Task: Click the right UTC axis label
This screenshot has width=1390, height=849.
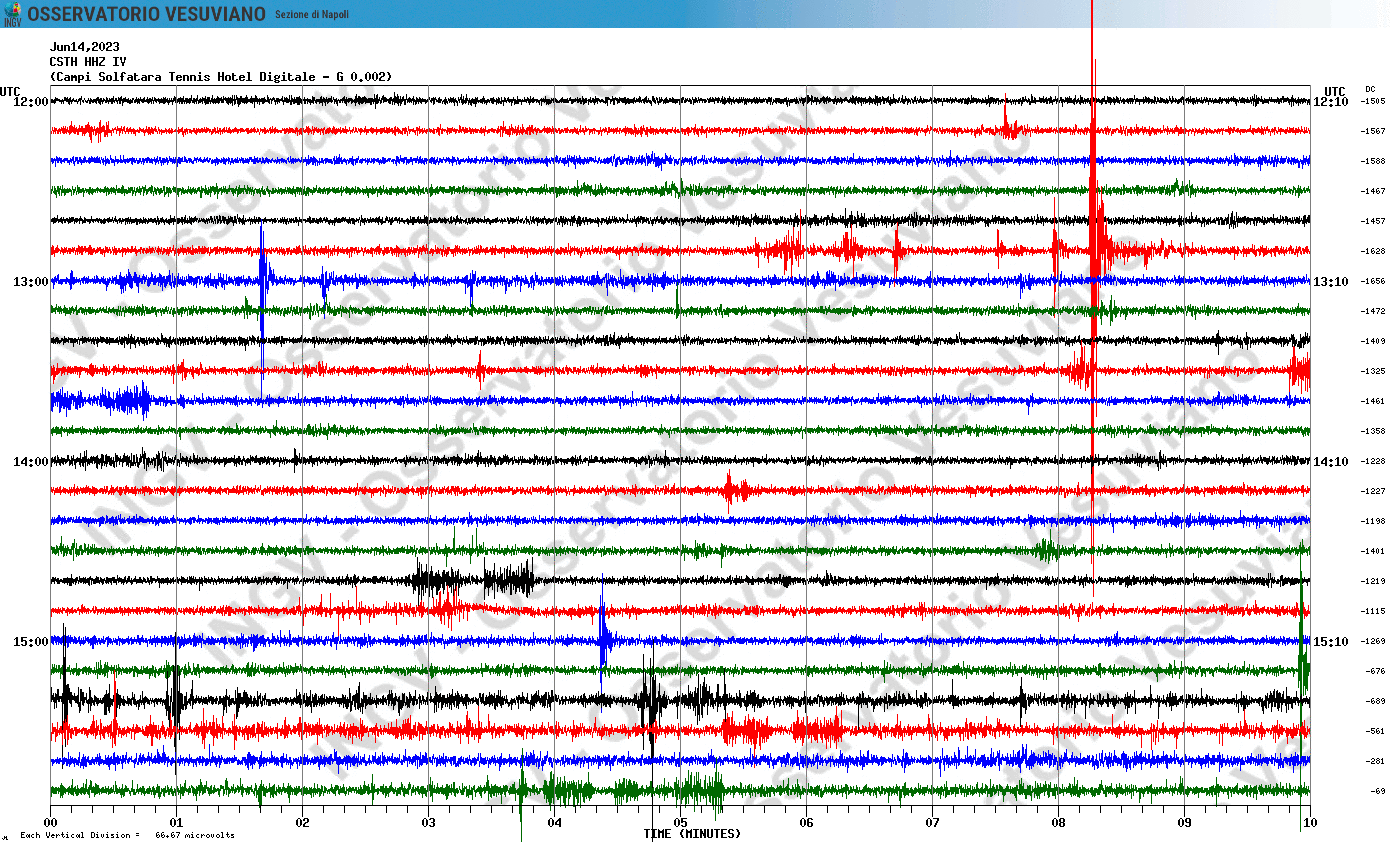Action: (1334, 91)
